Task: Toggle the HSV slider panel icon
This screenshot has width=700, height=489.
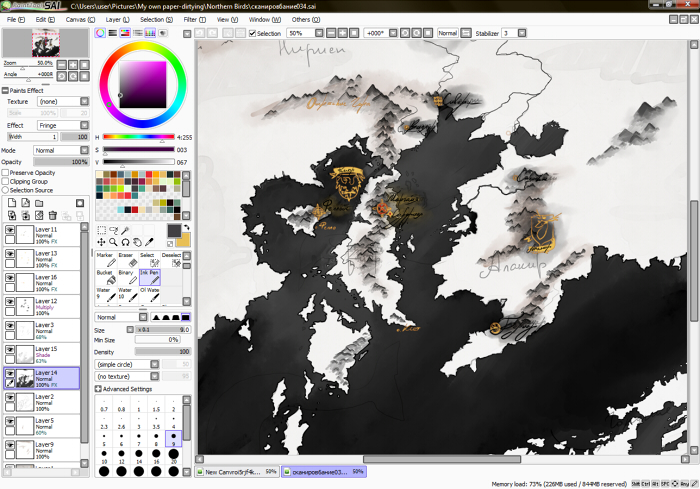Action: (x=125, y=33)
